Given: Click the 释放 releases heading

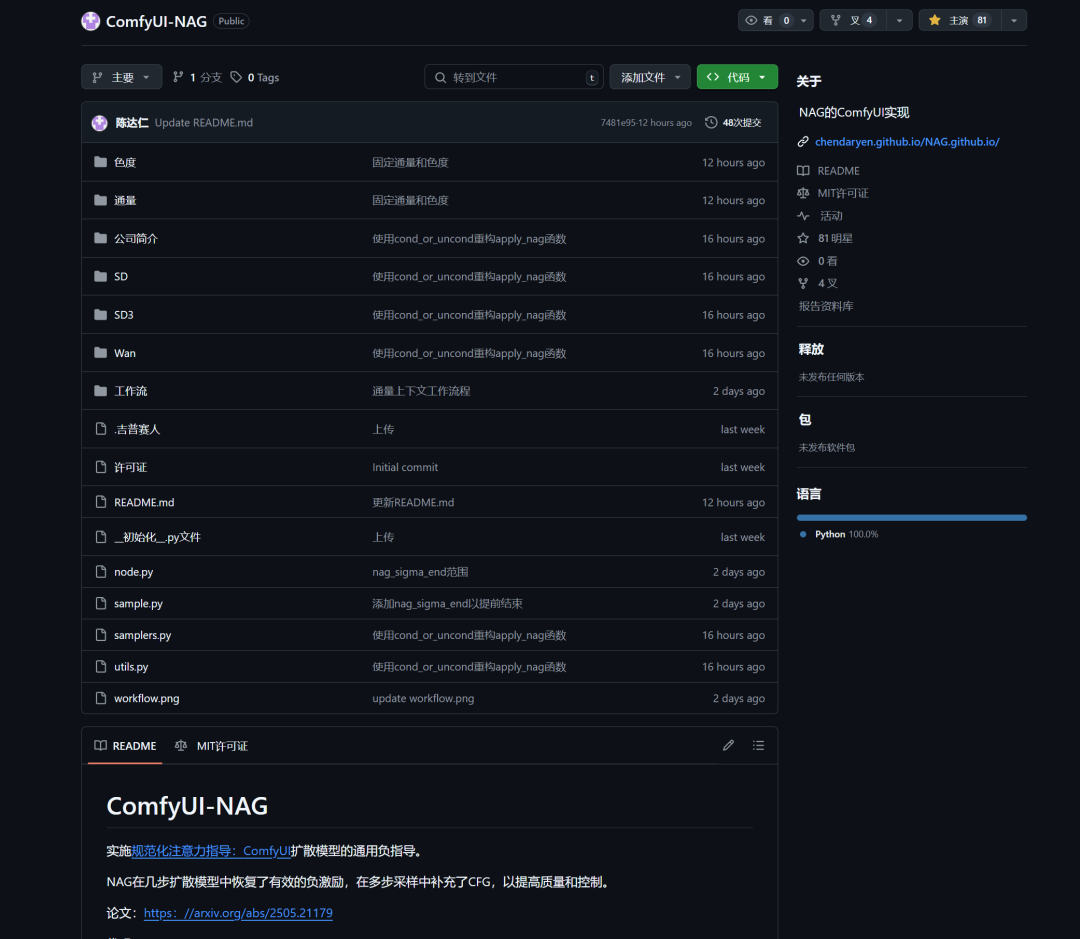Looking at the screenshot, I should pos(811,349).
